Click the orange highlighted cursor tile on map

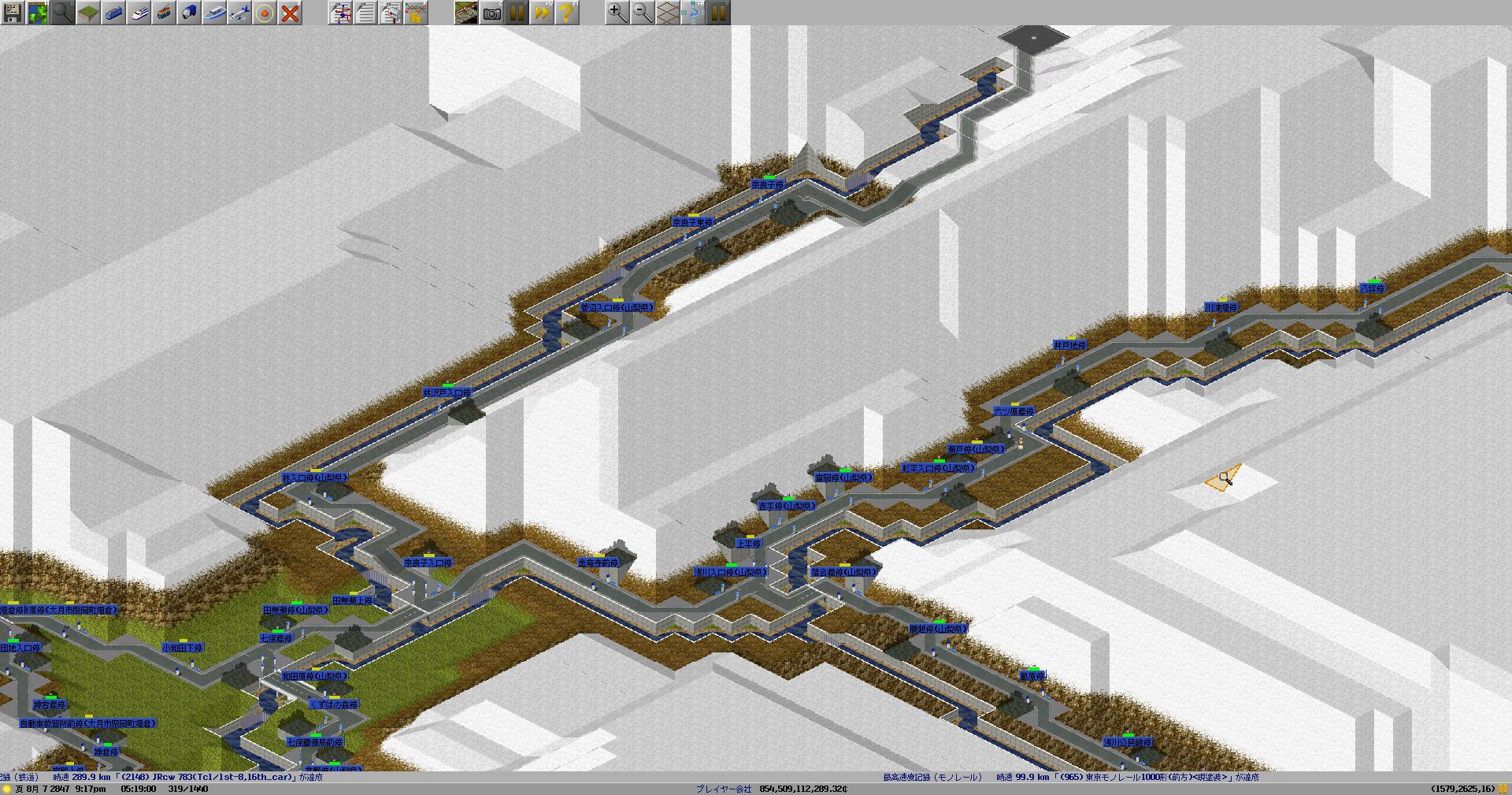[x=1223, y=477]
